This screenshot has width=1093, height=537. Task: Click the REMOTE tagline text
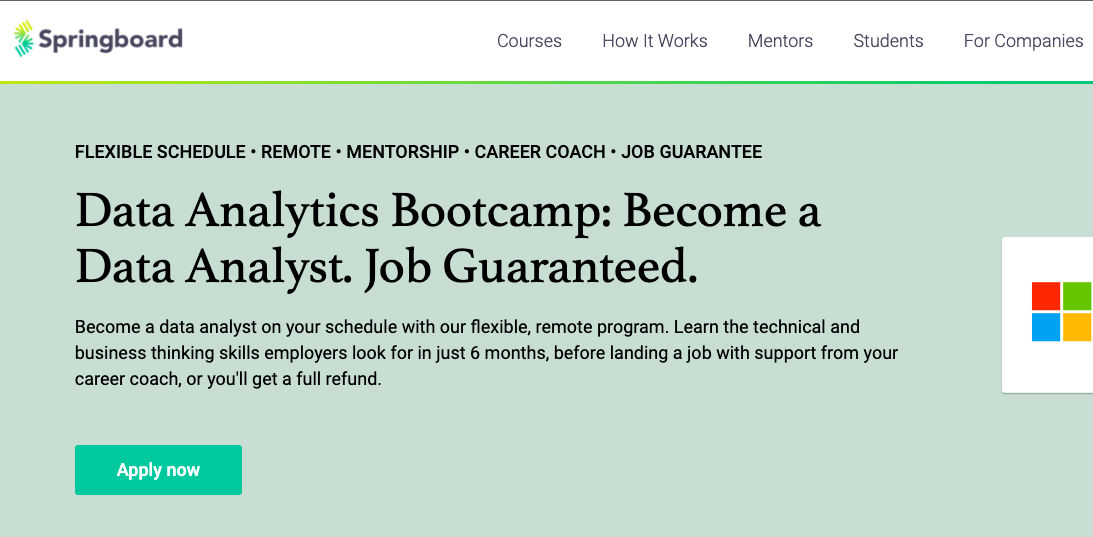pos(296,151)
